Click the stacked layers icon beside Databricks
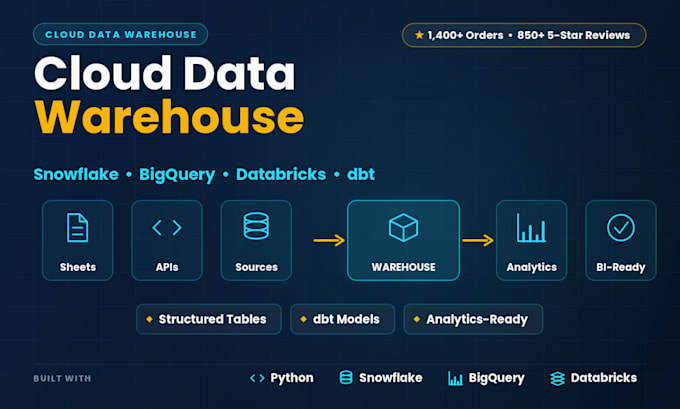 557,378
